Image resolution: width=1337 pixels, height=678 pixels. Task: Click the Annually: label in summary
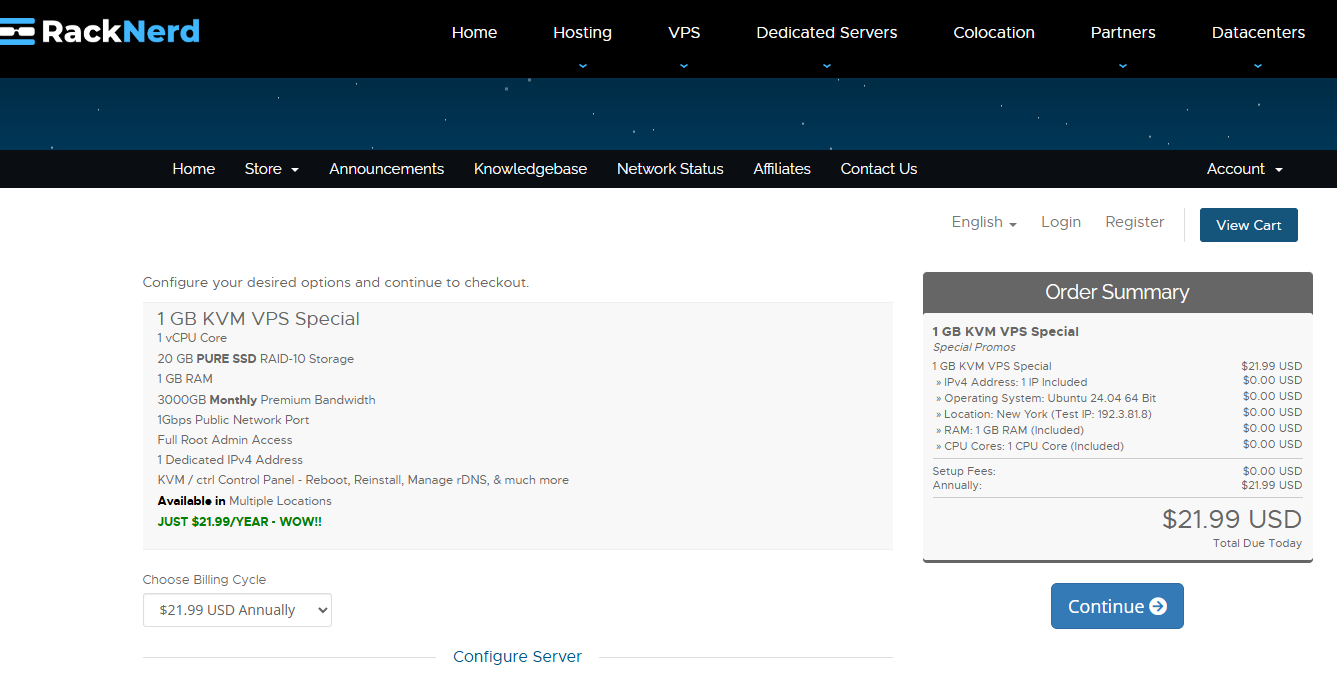tap(957, 485)
